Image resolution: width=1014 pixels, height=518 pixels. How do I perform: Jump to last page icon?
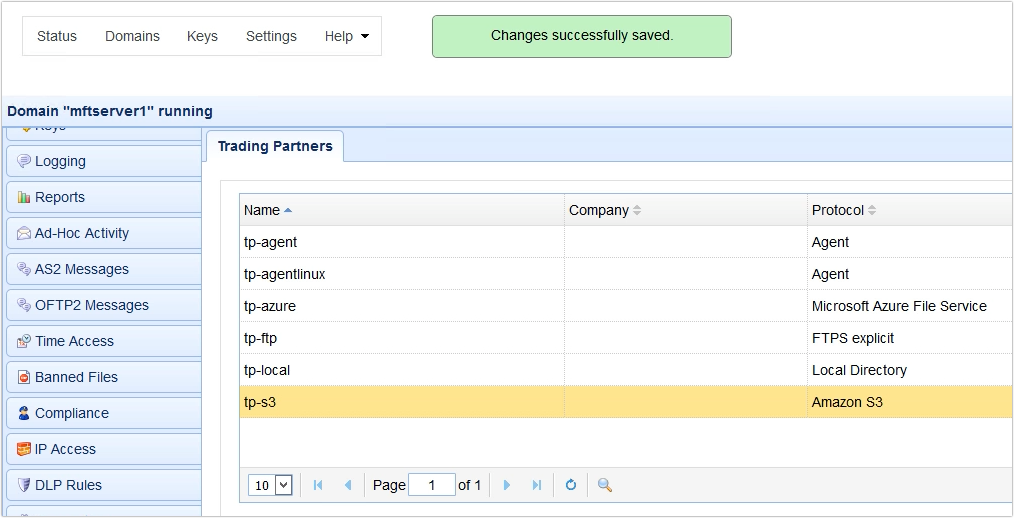pos(537,485)
